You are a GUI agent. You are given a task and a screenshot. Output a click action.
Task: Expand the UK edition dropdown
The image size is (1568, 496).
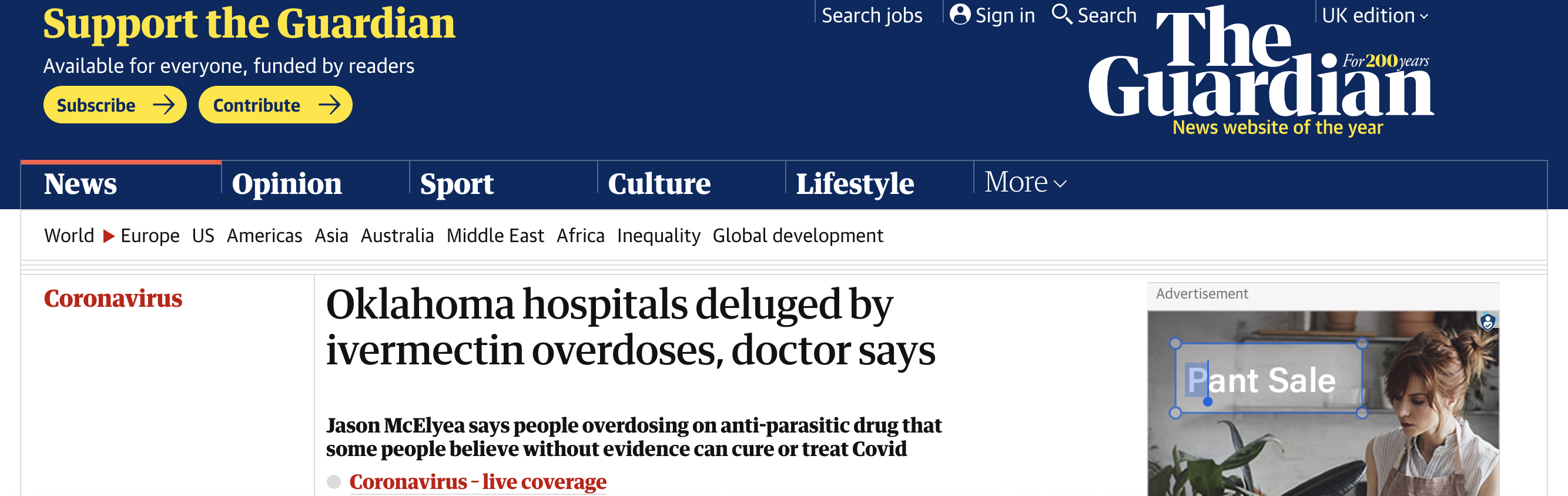click(x=1374, y=16)
